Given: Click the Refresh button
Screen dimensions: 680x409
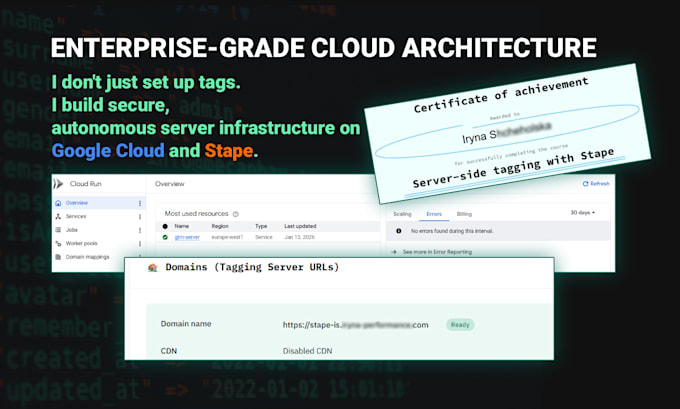Looking at the screenshot, I should tap(596, 184).
